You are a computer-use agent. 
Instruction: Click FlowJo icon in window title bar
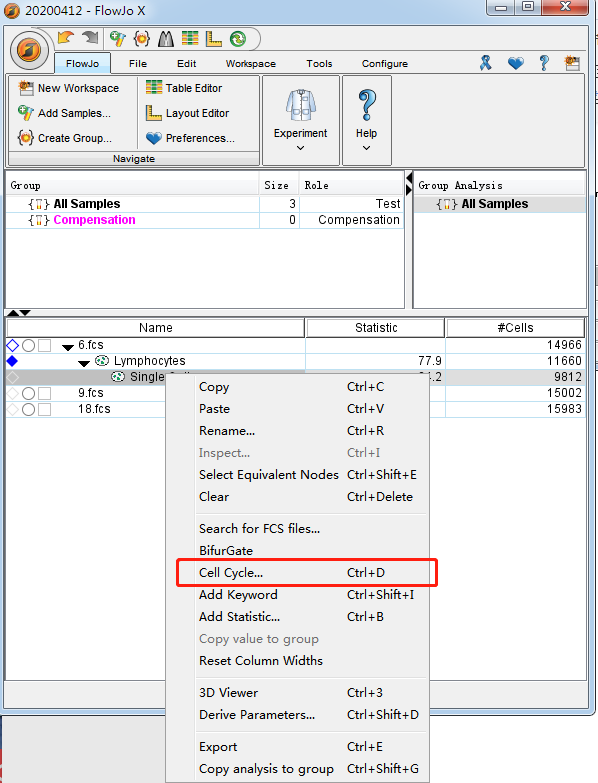pyautogui.click(x=12, y=10)
